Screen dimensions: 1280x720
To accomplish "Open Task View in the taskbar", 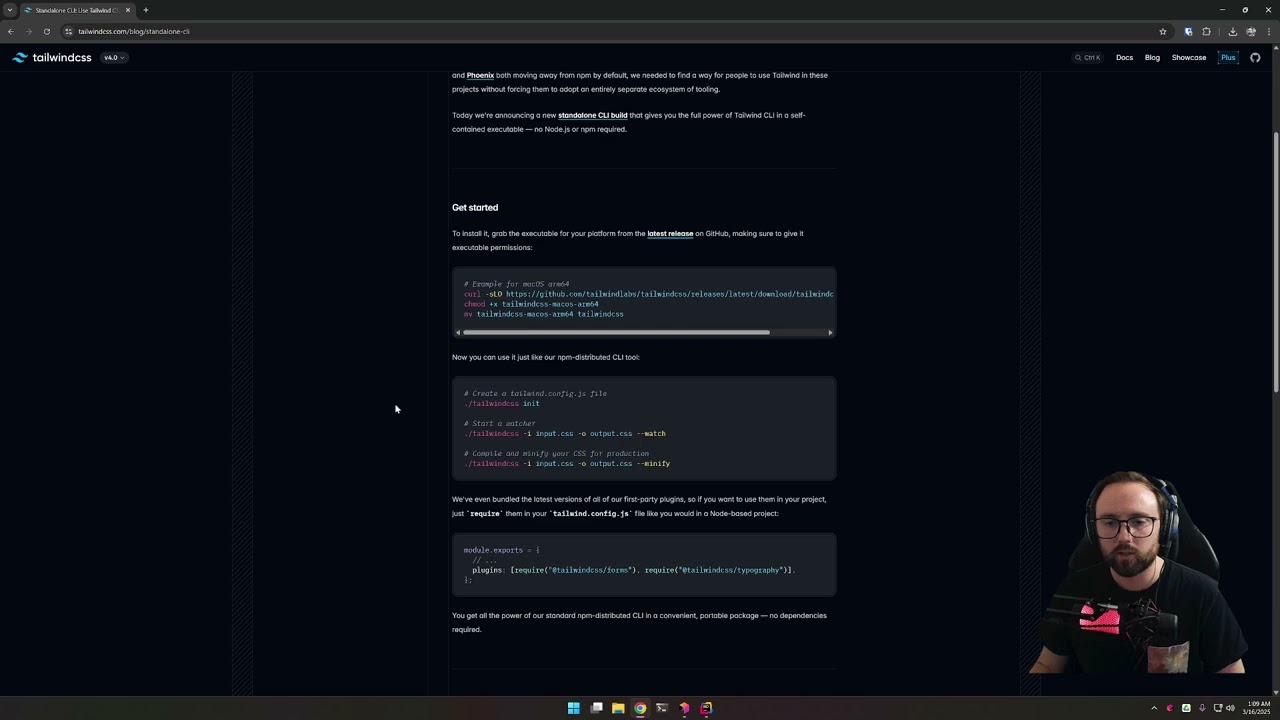I will click(x=596, y=708).
